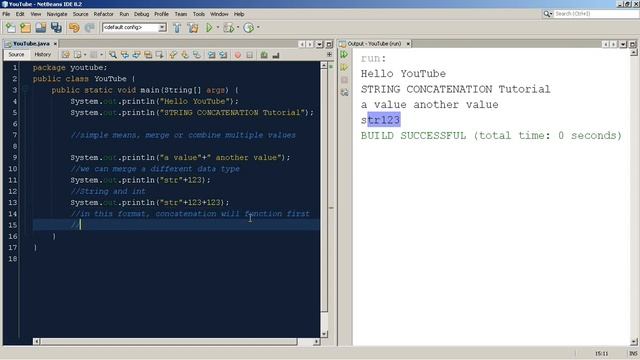
Task: Click the Clean and Build icon
Action: click(x=193, y=28)
